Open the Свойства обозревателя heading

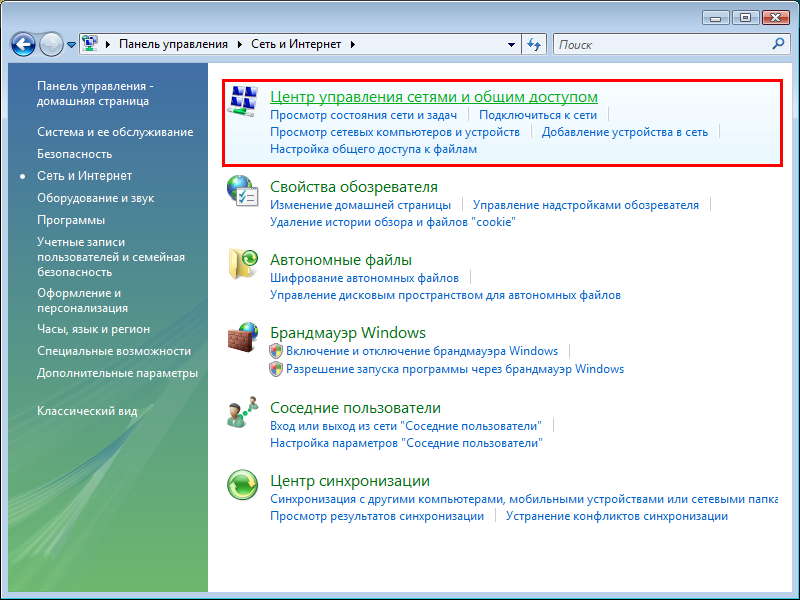click(354, 187)
